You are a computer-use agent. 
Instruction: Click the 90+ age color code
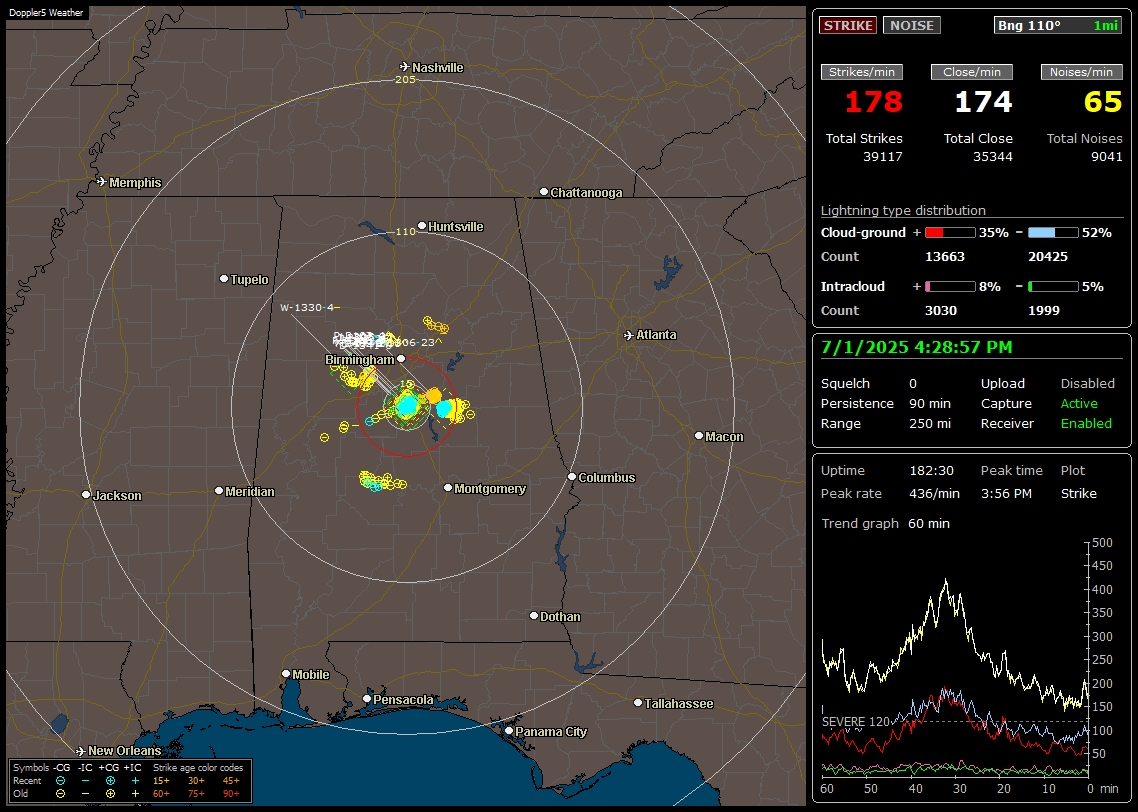pos(231,794)
